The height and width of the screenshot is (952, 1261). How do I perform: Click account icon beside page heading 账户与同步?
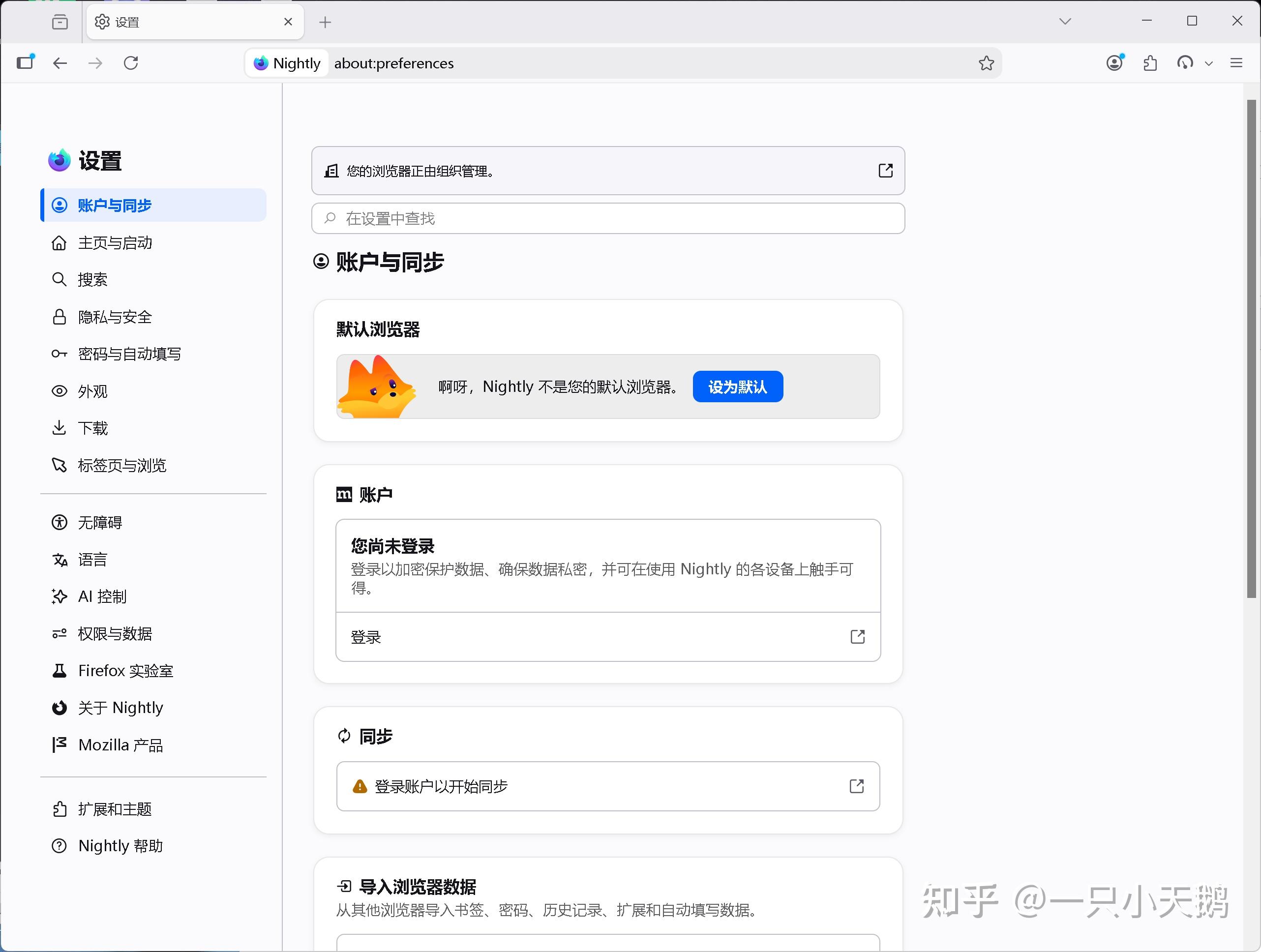pos(321,261)
